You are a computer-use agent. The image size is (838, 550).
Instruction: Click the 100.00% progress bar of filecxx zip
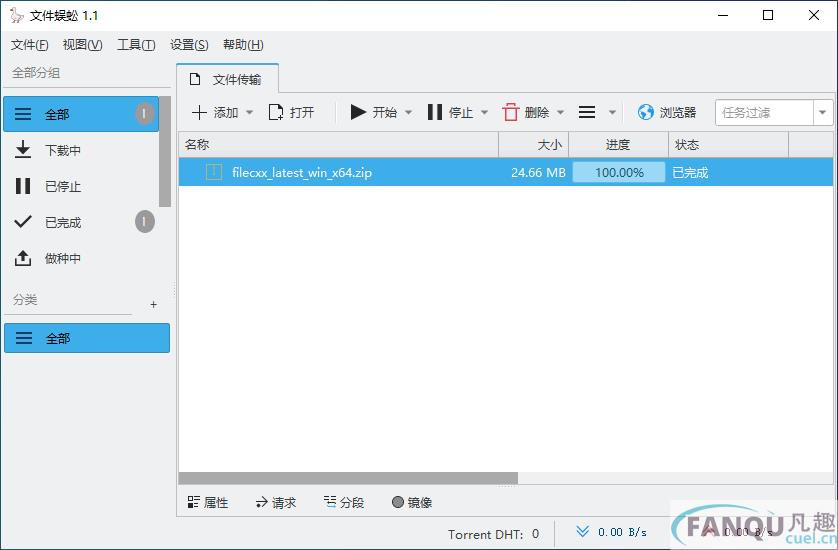619,172
